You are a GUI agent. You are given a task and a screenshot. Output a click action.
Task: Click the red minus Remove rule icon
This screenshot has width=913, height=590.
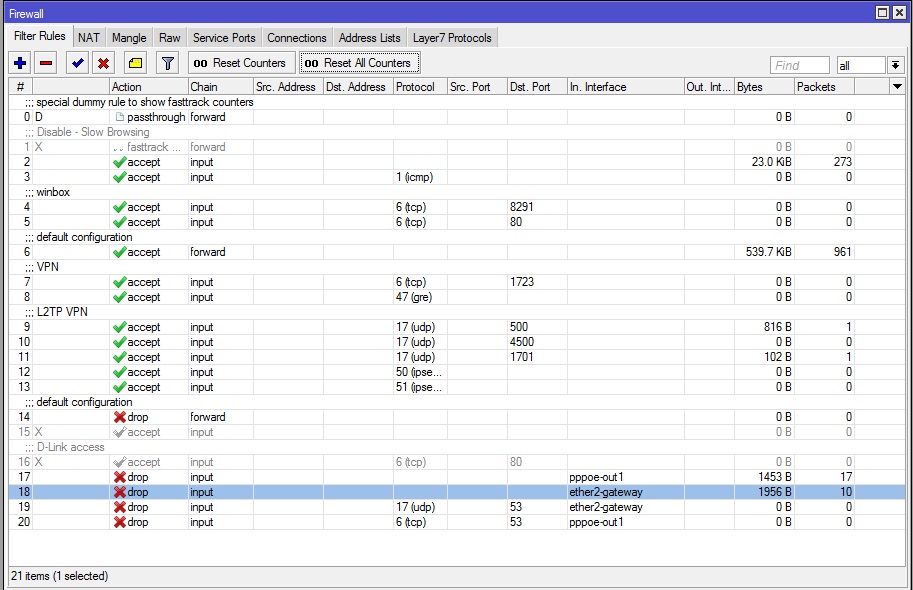tap(46, 63)
